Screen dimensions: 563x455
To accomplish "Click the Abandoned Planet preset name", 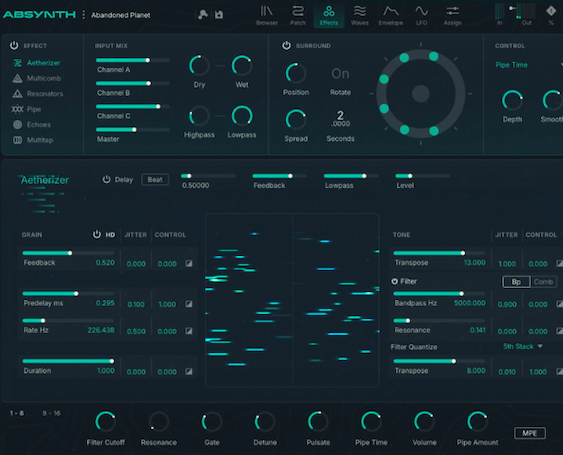I will tap(121, 15).
